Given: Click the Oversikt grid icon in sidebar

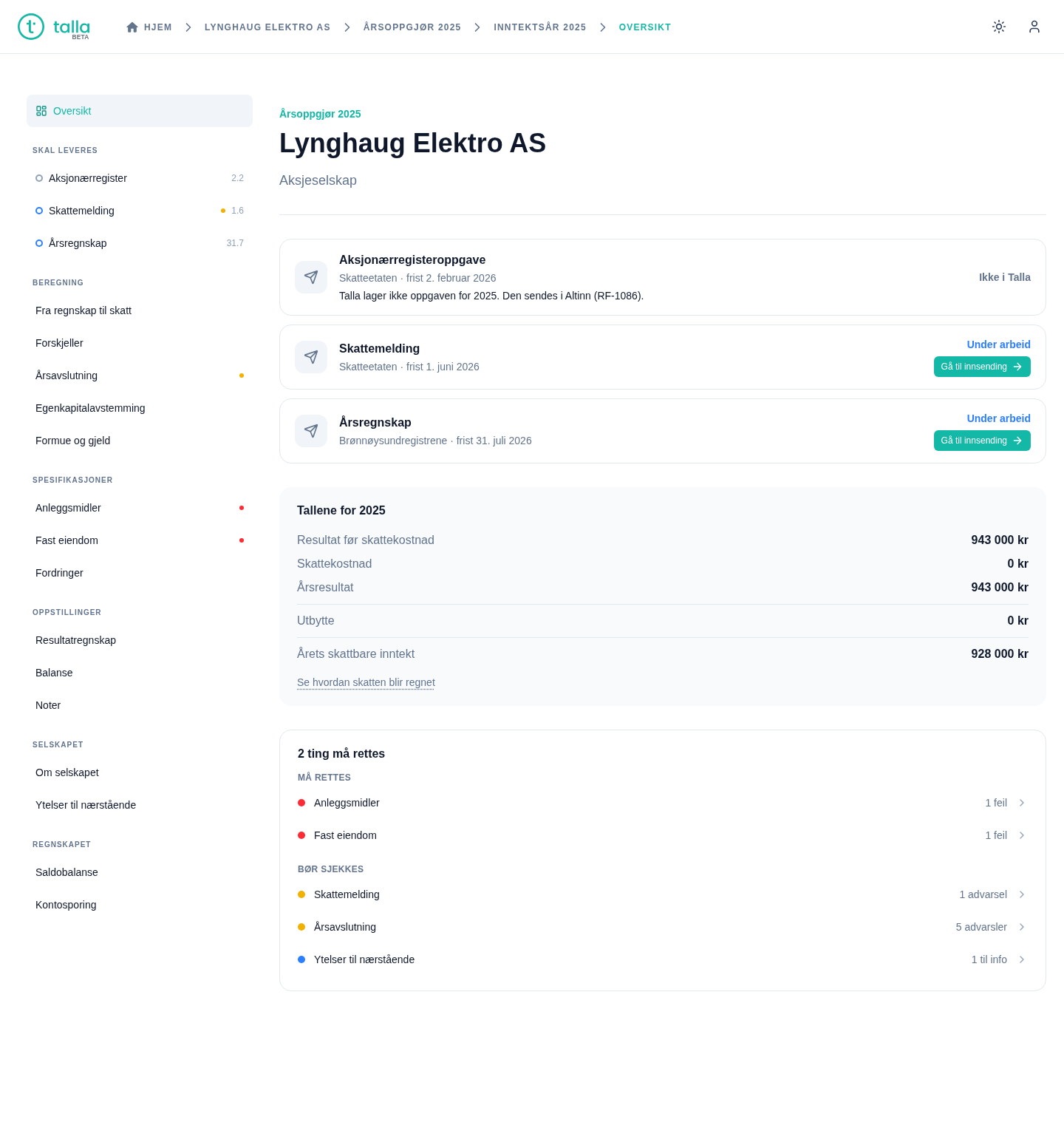Looking at the screenshot, I should pos(41,111).
